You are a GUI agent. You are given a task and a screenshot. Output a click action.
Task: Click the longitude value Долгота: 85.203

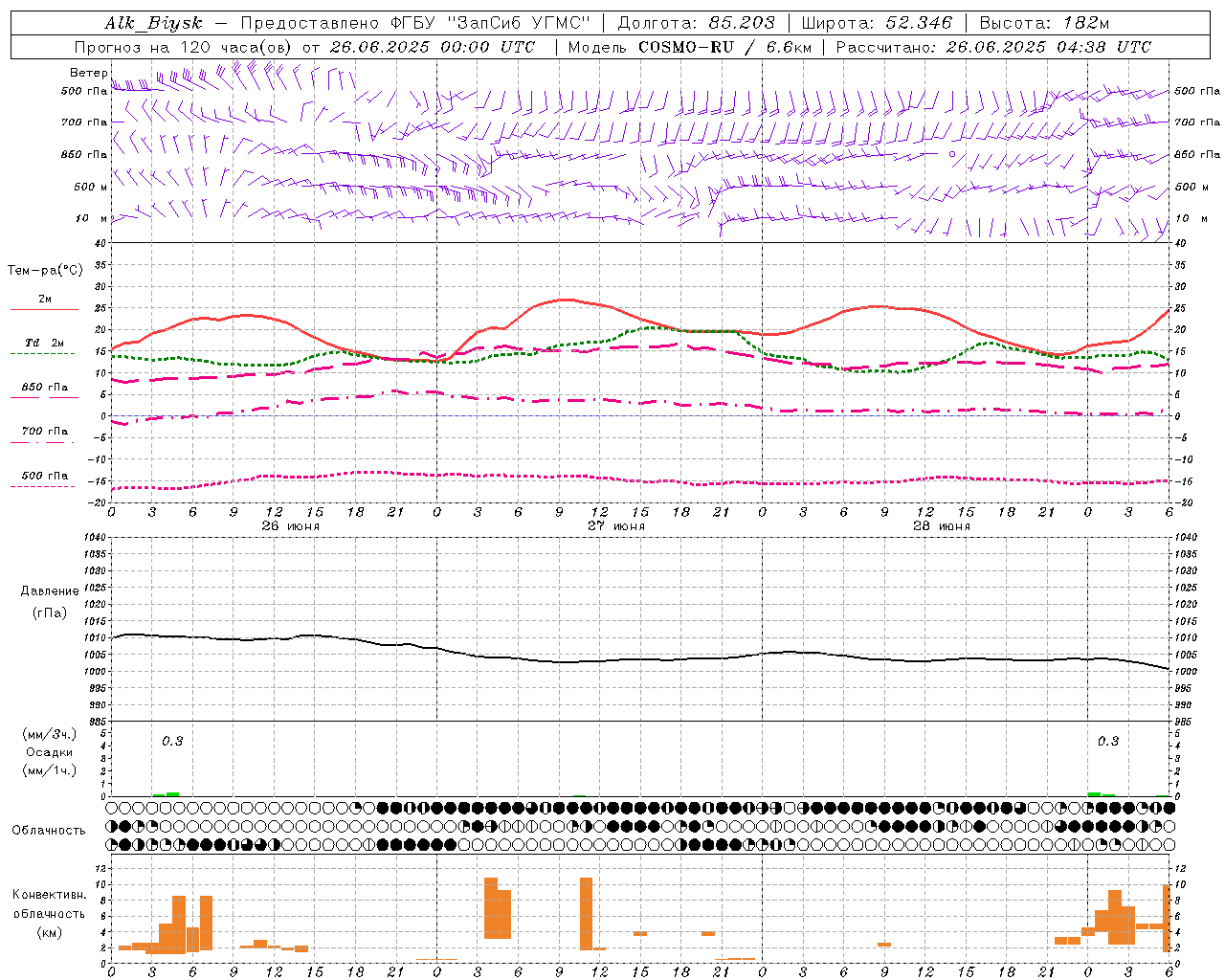coord(696,23)
